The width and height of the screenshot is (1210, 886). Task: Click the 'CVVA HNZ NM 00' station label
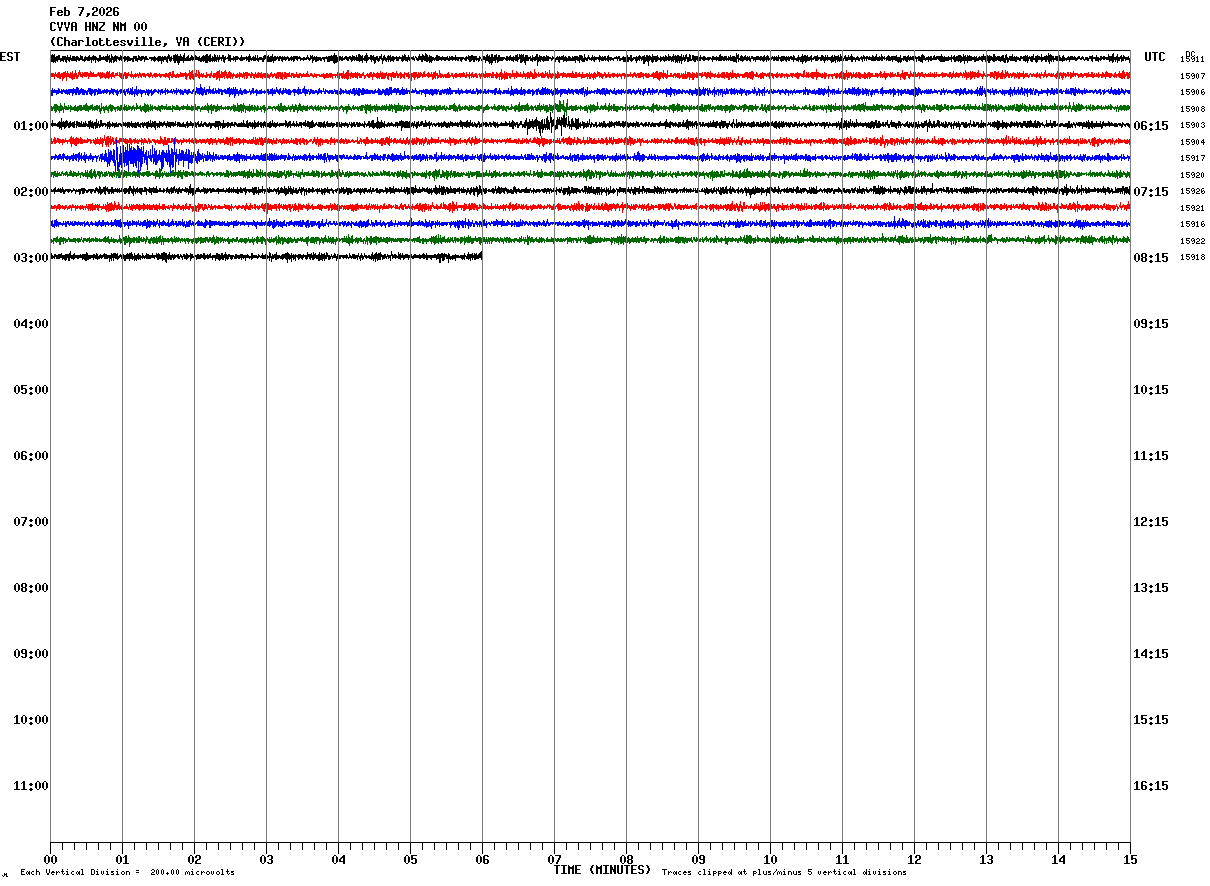(98, 27)
